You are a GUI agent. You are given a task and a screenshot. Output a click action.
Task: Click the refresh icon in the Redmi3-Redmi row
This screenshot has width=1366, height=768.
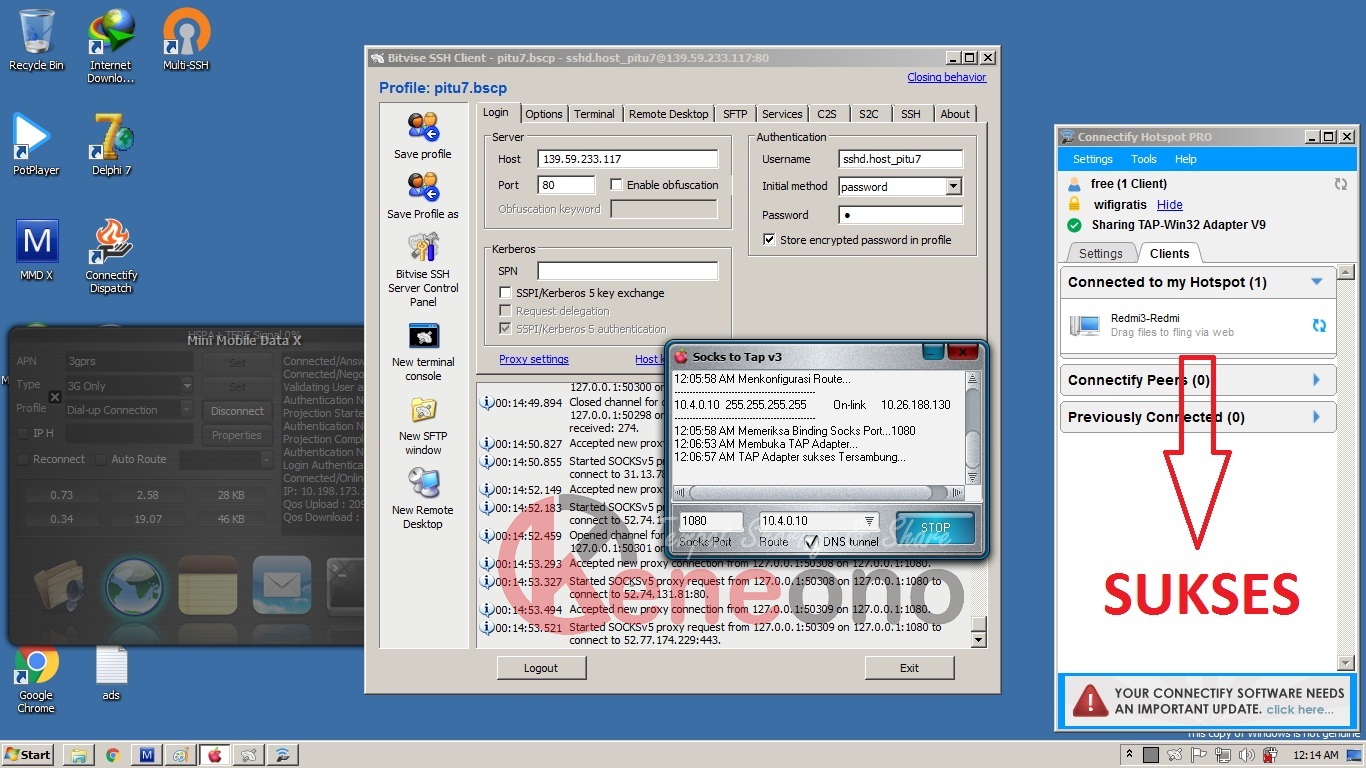(1319, 325)
